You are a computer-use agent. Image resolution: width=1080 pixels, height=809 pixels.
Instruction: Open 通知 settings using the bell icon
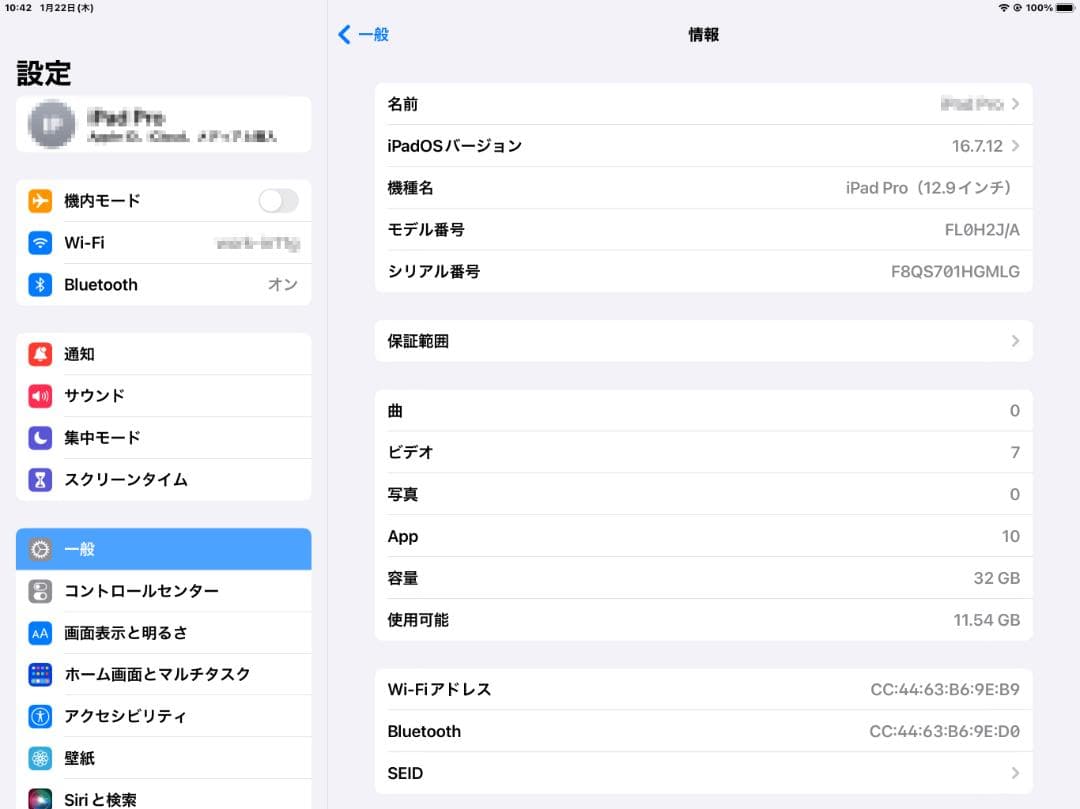click(x=40, y=353)
